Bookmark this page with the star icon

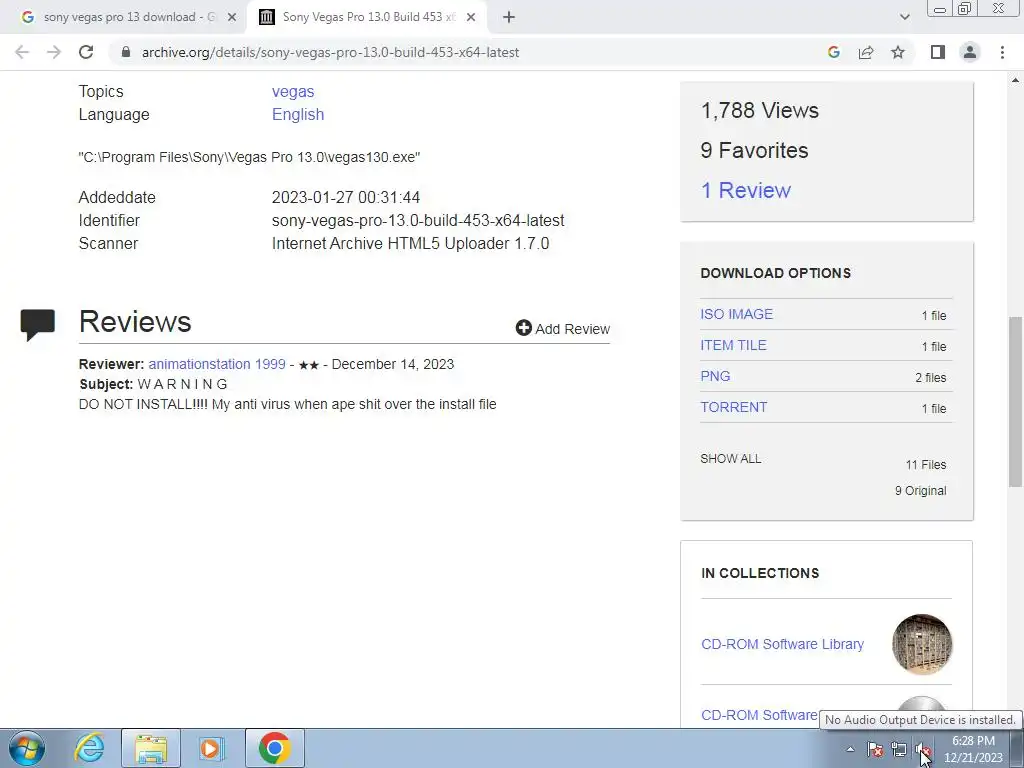[898, 52]
